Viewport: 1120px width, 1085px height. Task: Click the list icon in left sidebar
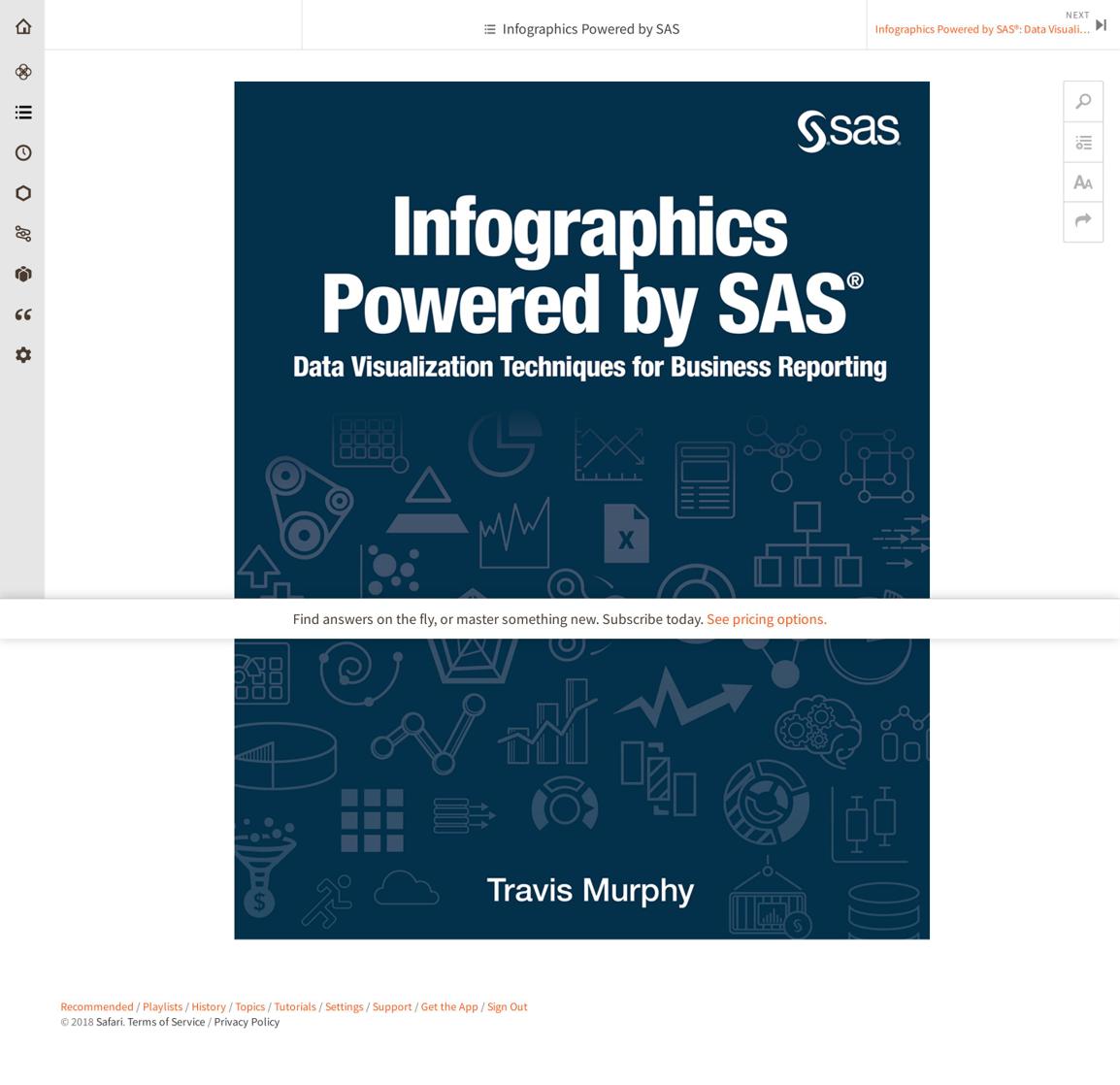(x=23, y=113)
